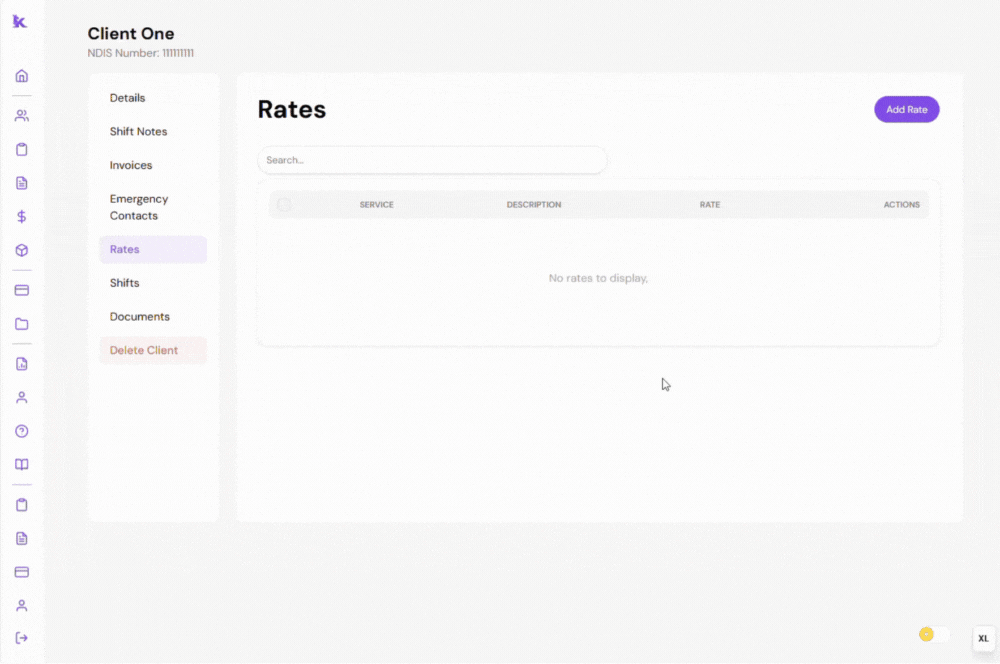The image size is (1000, 664).
Task: Open the report chart file icon
Action: coord(22,364)
